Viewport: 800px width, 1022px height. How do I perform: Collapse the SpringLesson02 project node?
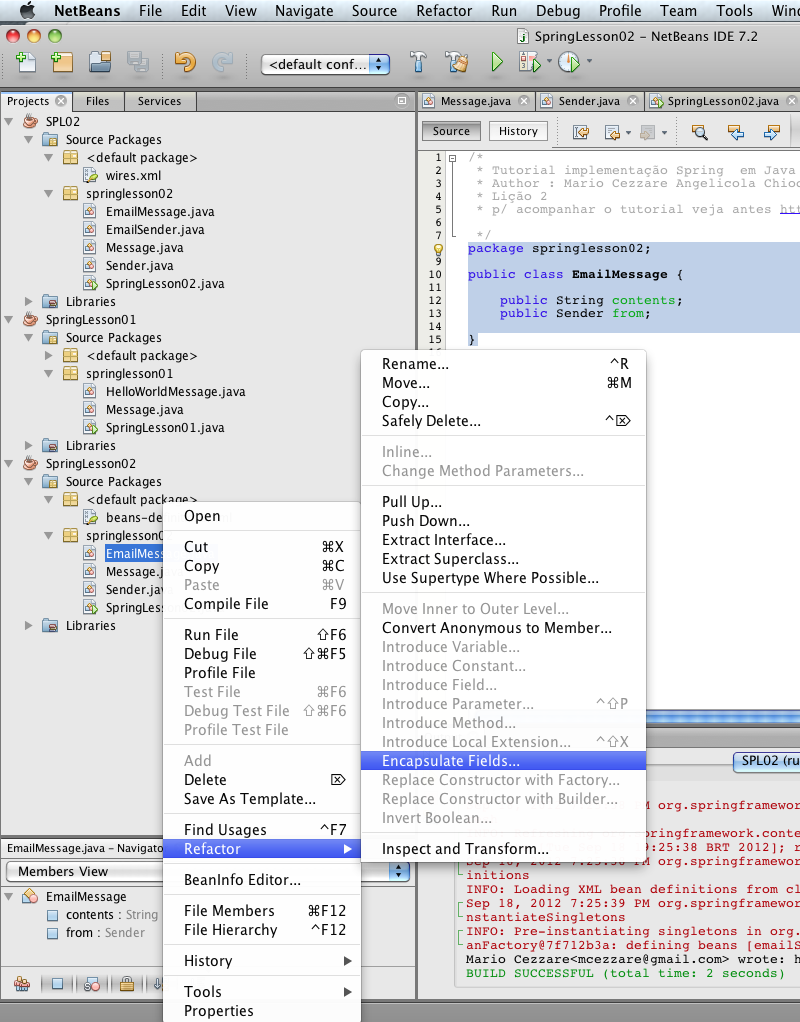[9, 463]
